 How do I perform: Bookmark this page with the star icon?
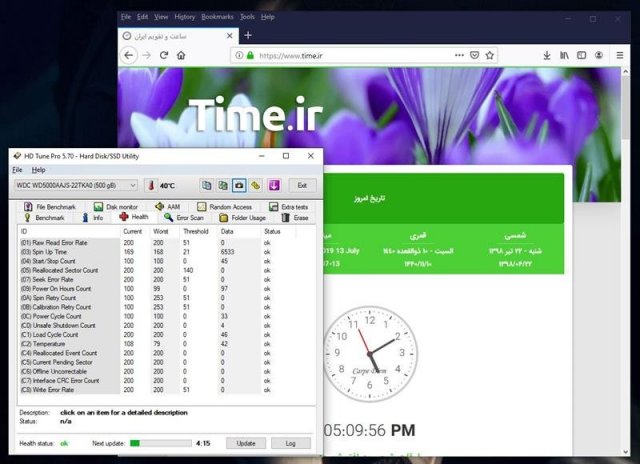pyautogui.click(x=490, y=55)
